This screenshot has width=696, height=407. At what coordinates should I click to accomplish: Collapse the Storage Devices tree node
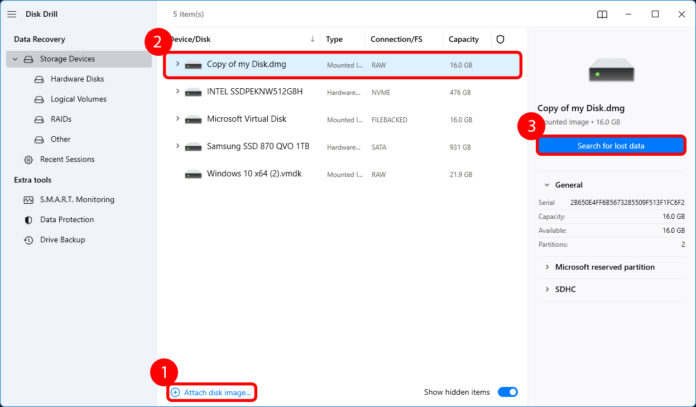pos(15,59)
